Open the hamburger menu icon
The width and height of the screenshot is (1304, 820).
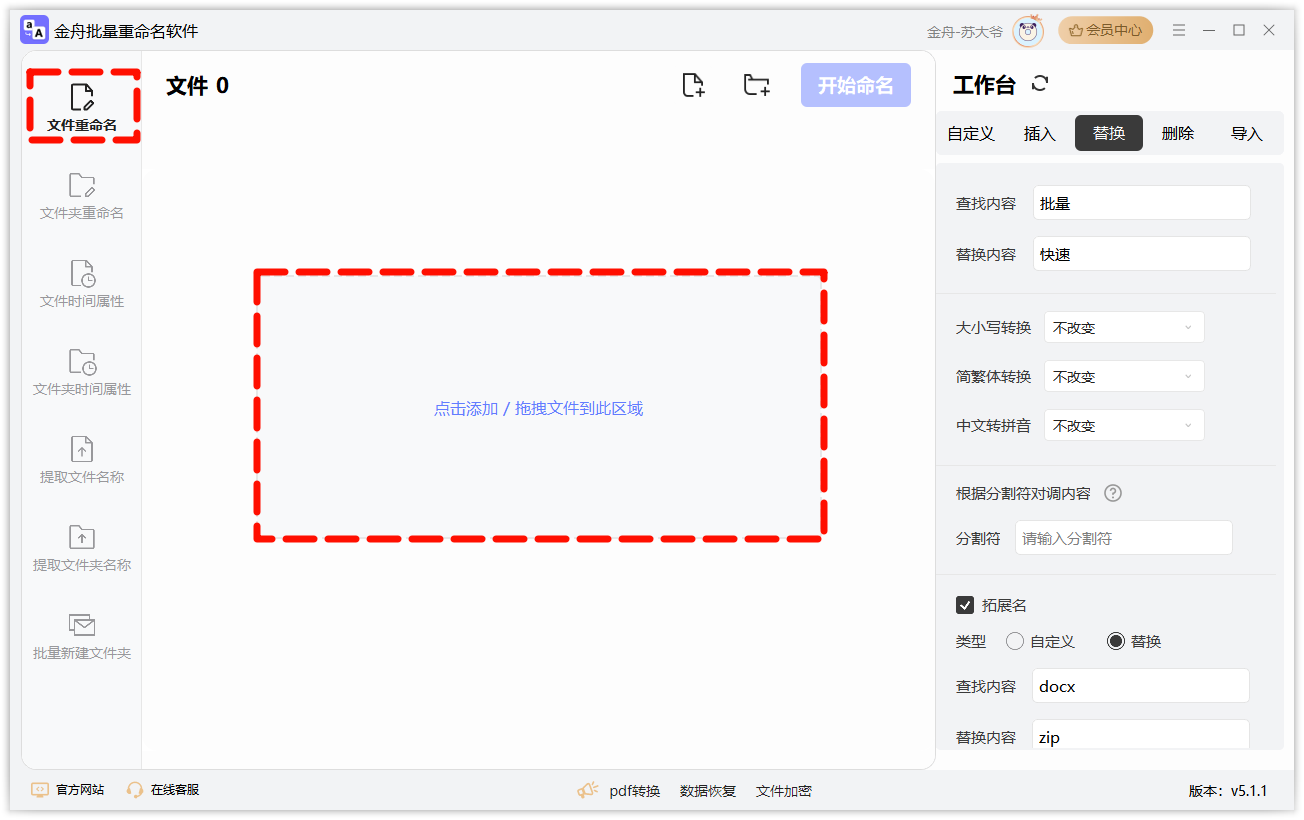[x=1180, y=30]
